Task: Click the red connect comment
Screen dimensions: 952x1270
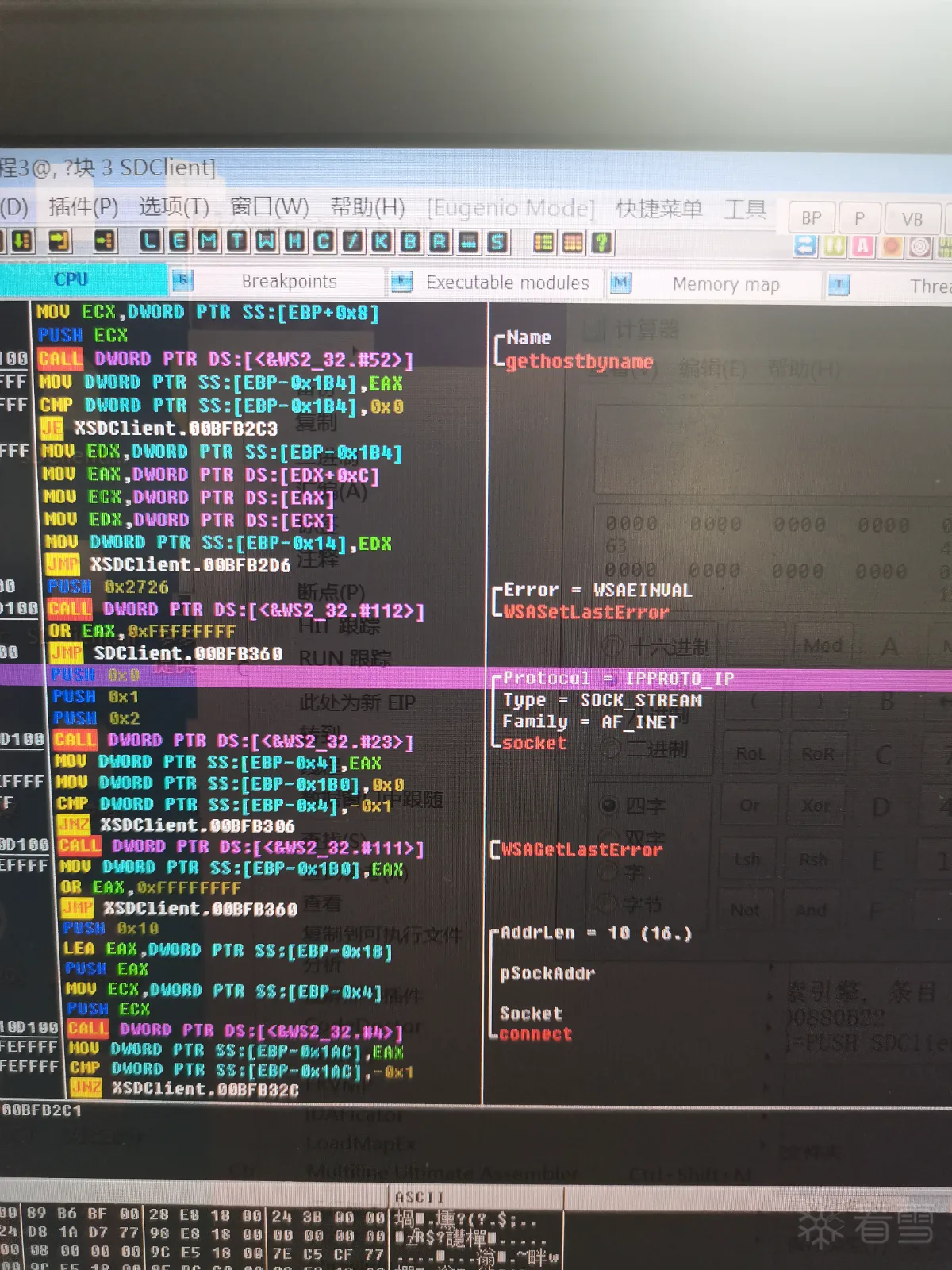Action: coord(535,1033)
